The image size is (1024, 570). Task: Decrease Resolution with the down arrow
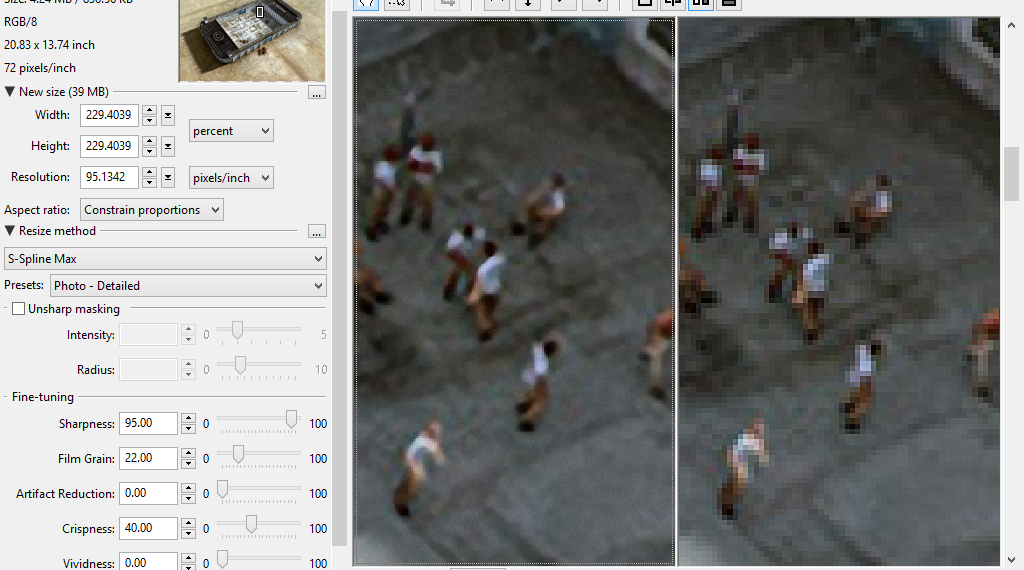pyautogui.click(x=150, y=182)
